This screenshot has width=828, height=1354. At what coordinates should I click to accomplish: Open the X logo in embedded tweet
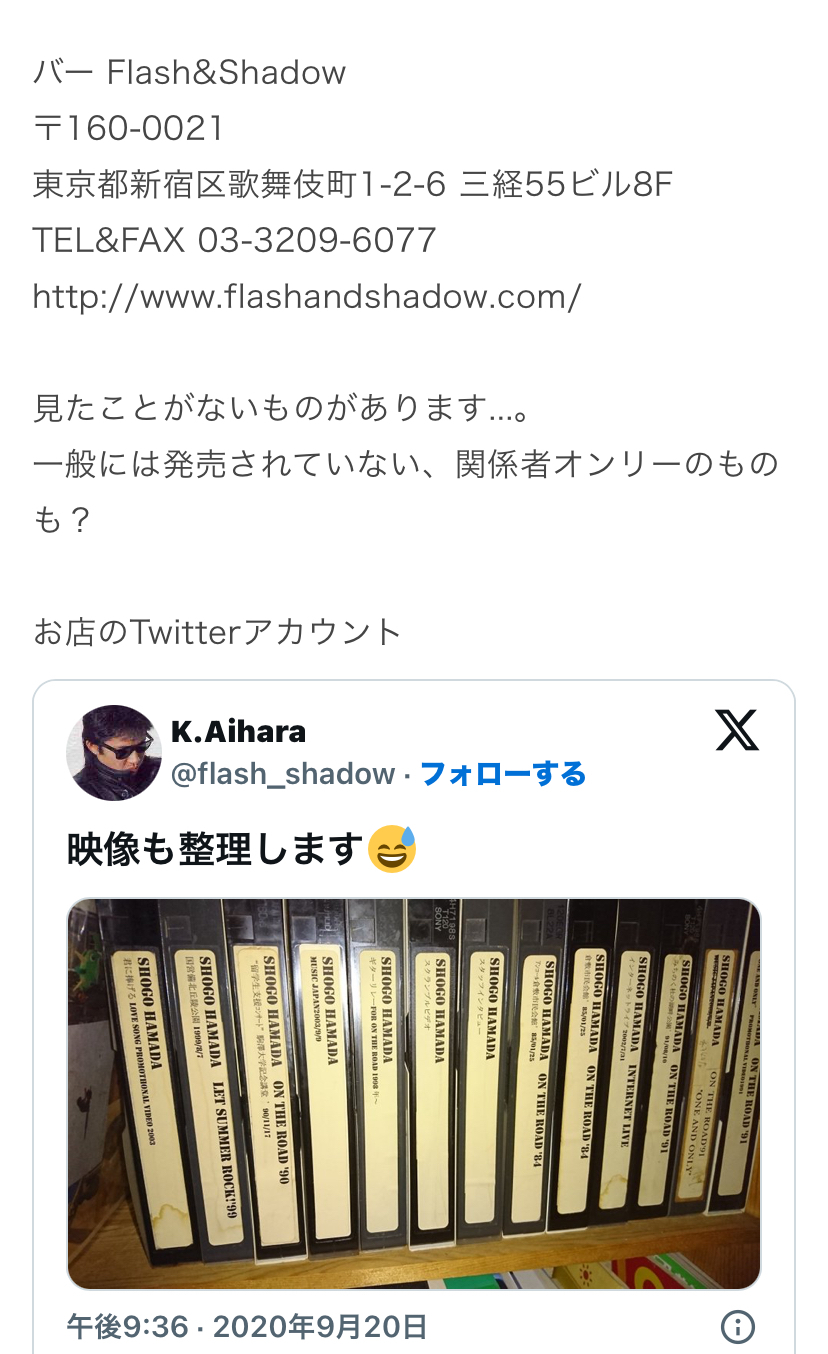click(x=737, y=730)
